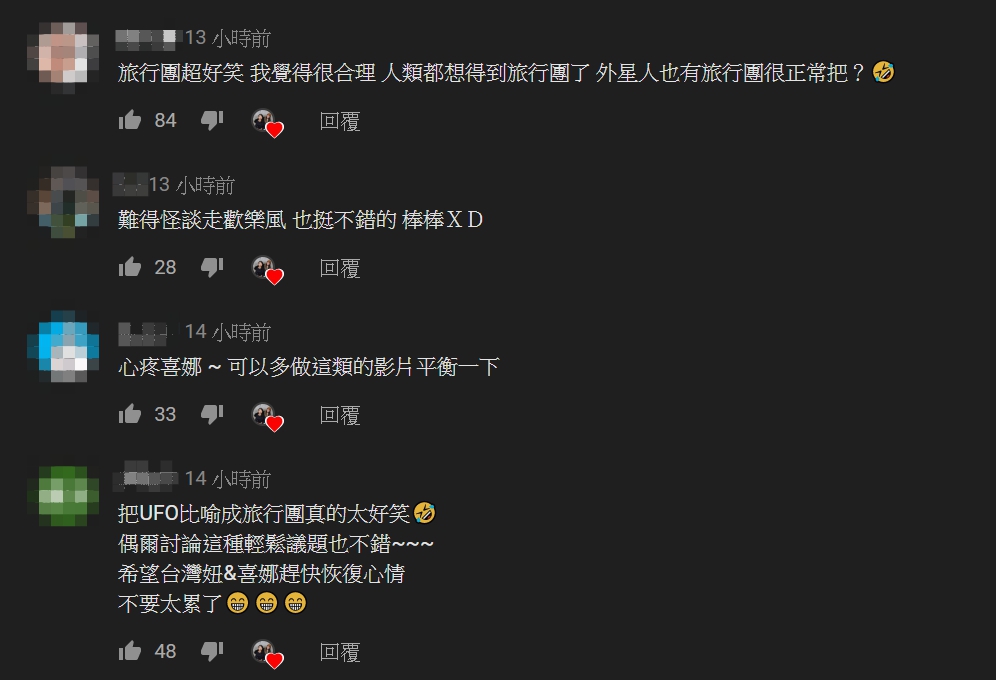Image resolution: width=996 pixels, height=680 pixels.
Task: Reply (回覆) to the 旅行團超好笑 comment
Action: click(x=340, y=121)
